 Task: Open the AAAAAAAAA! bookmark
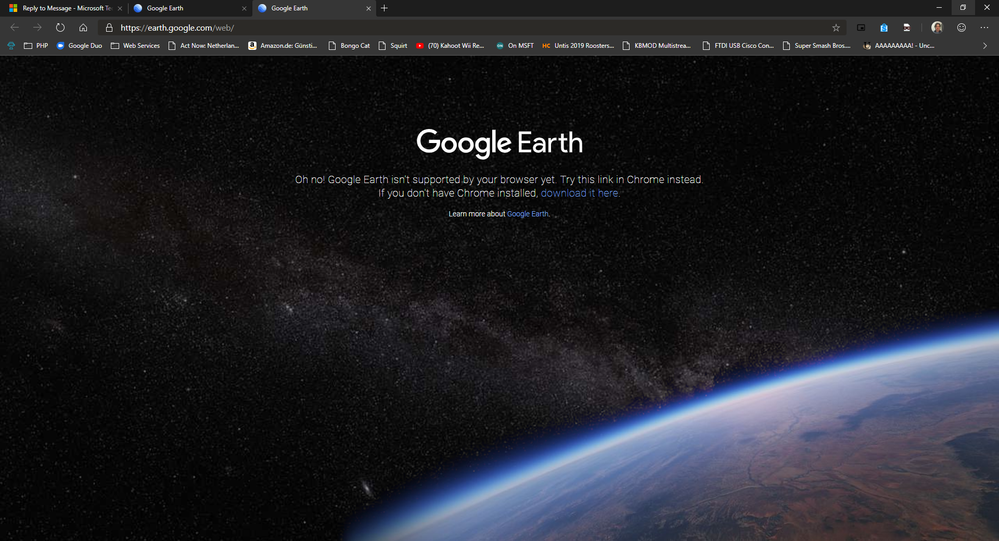[x=898, y=46]
